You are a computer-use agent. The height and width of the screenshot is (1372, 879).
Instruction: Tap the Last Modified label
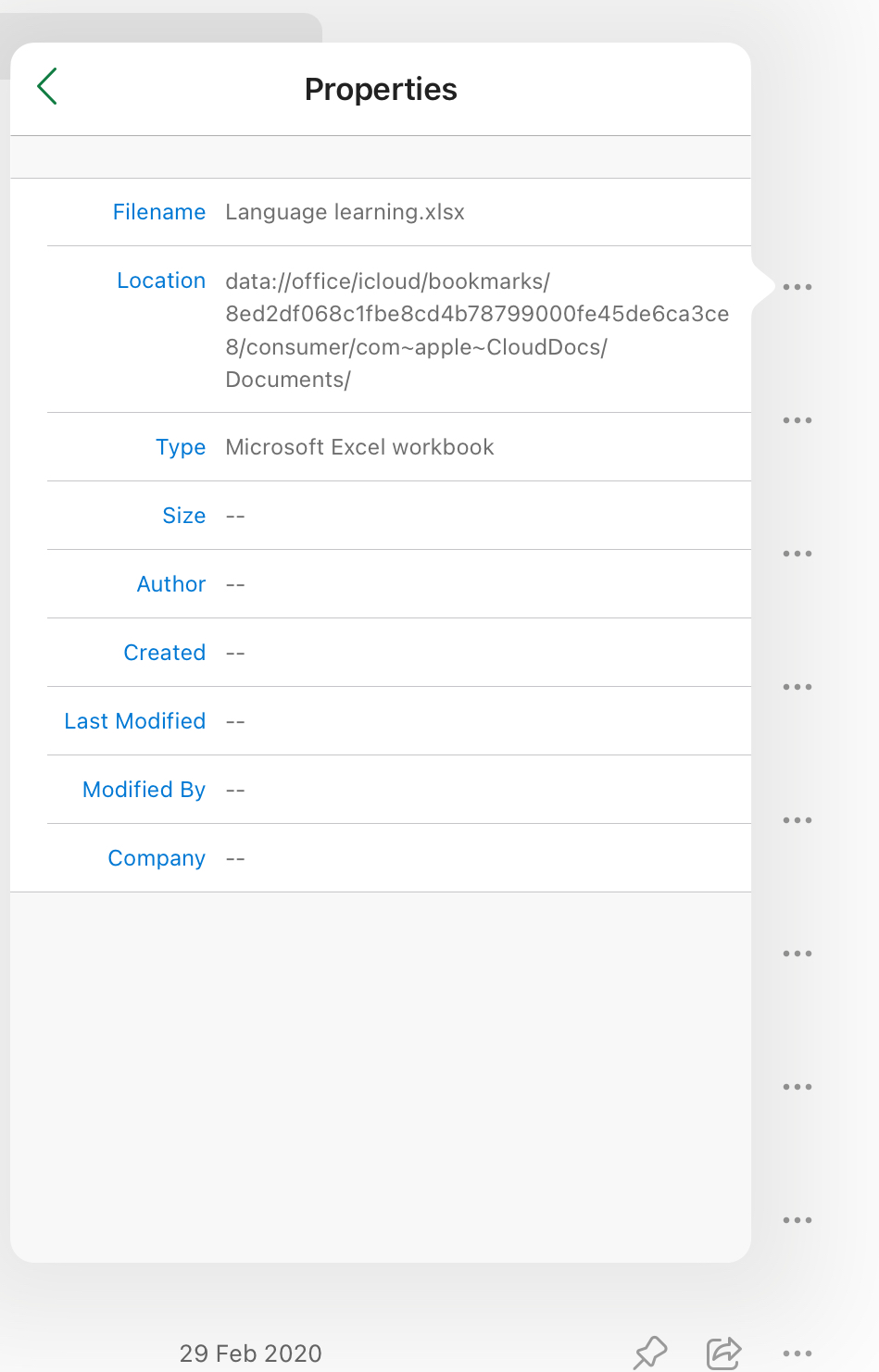click(135, 721)
